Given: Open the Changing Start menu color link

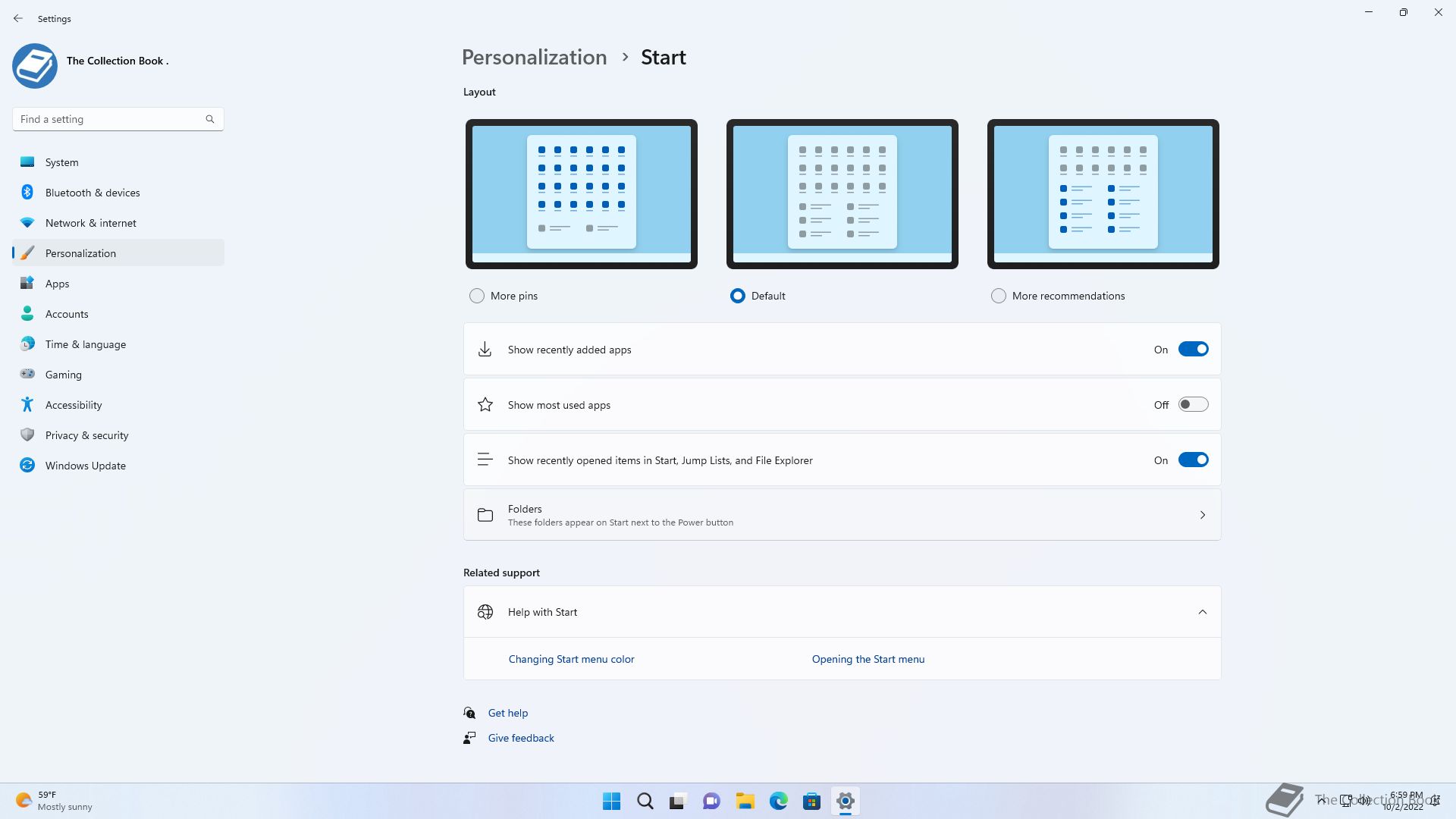Looking at the screenshot, I should [x=571, y=659].
